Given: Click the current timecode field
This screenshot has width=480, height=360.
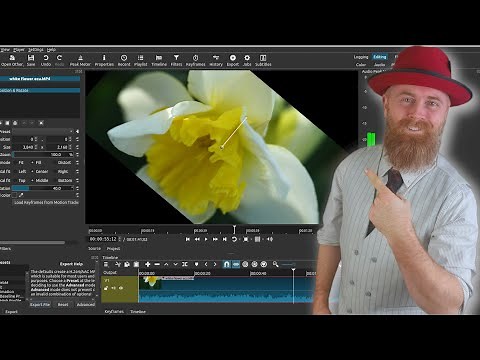Looking at the screenshot, I should (104, 239).
